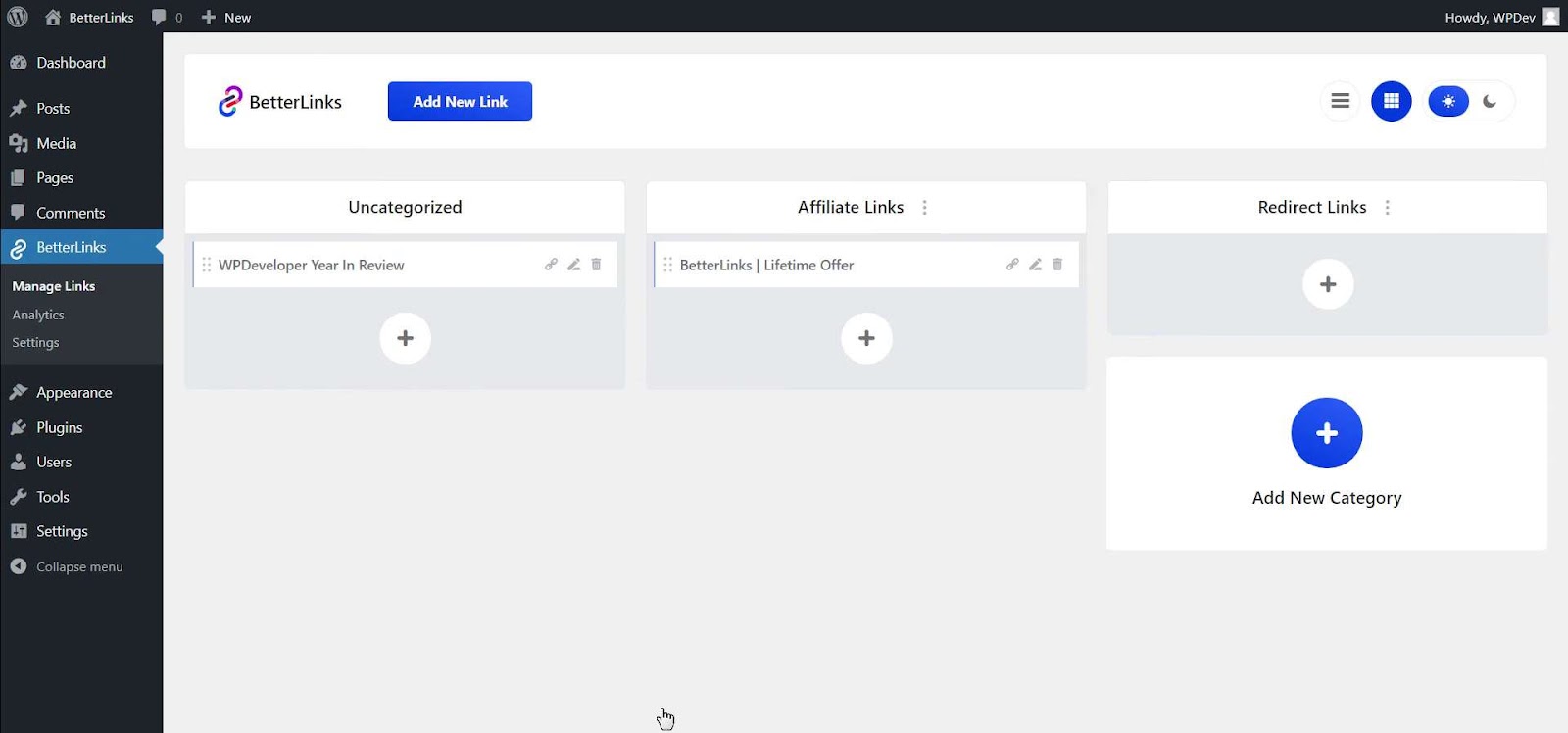This screenshot has height=733, width=1568.
Task: Open BetterLinks Settings submenu item
Action: pyautogui.click(x=36, y=342)
